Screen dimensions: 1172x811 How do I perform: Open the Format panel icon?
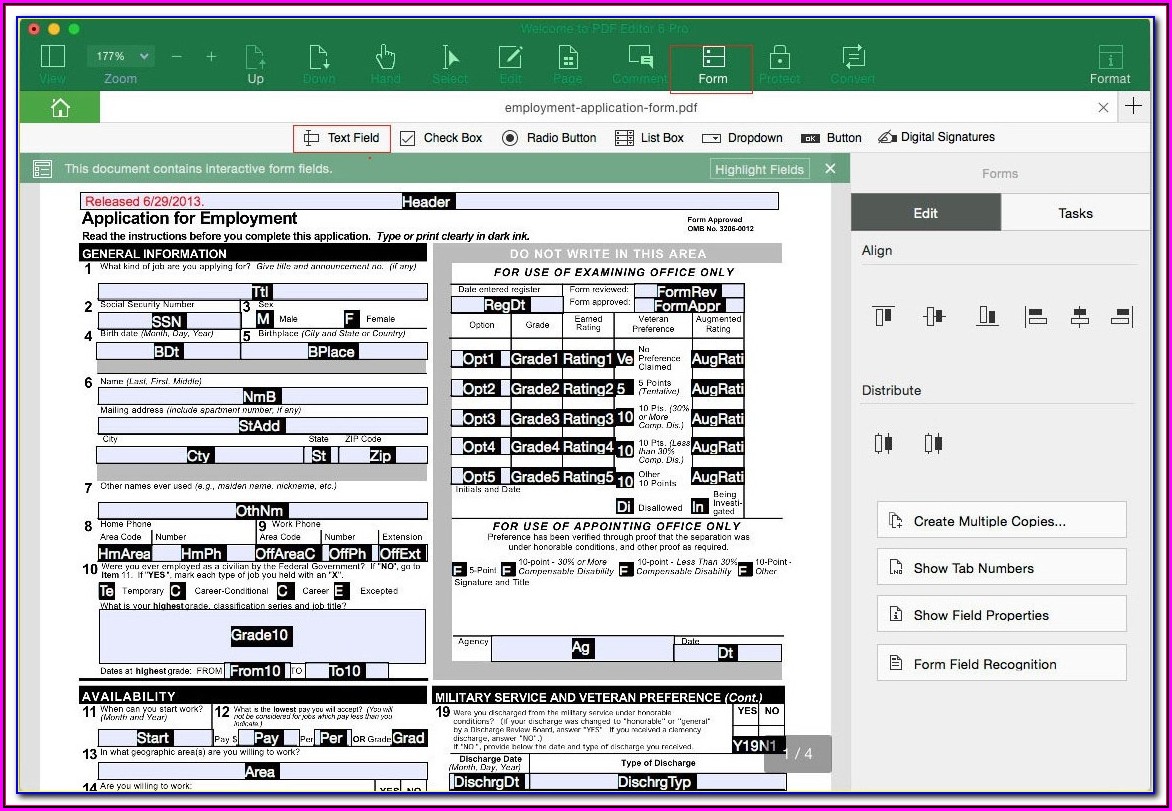tap(1109, 65)
